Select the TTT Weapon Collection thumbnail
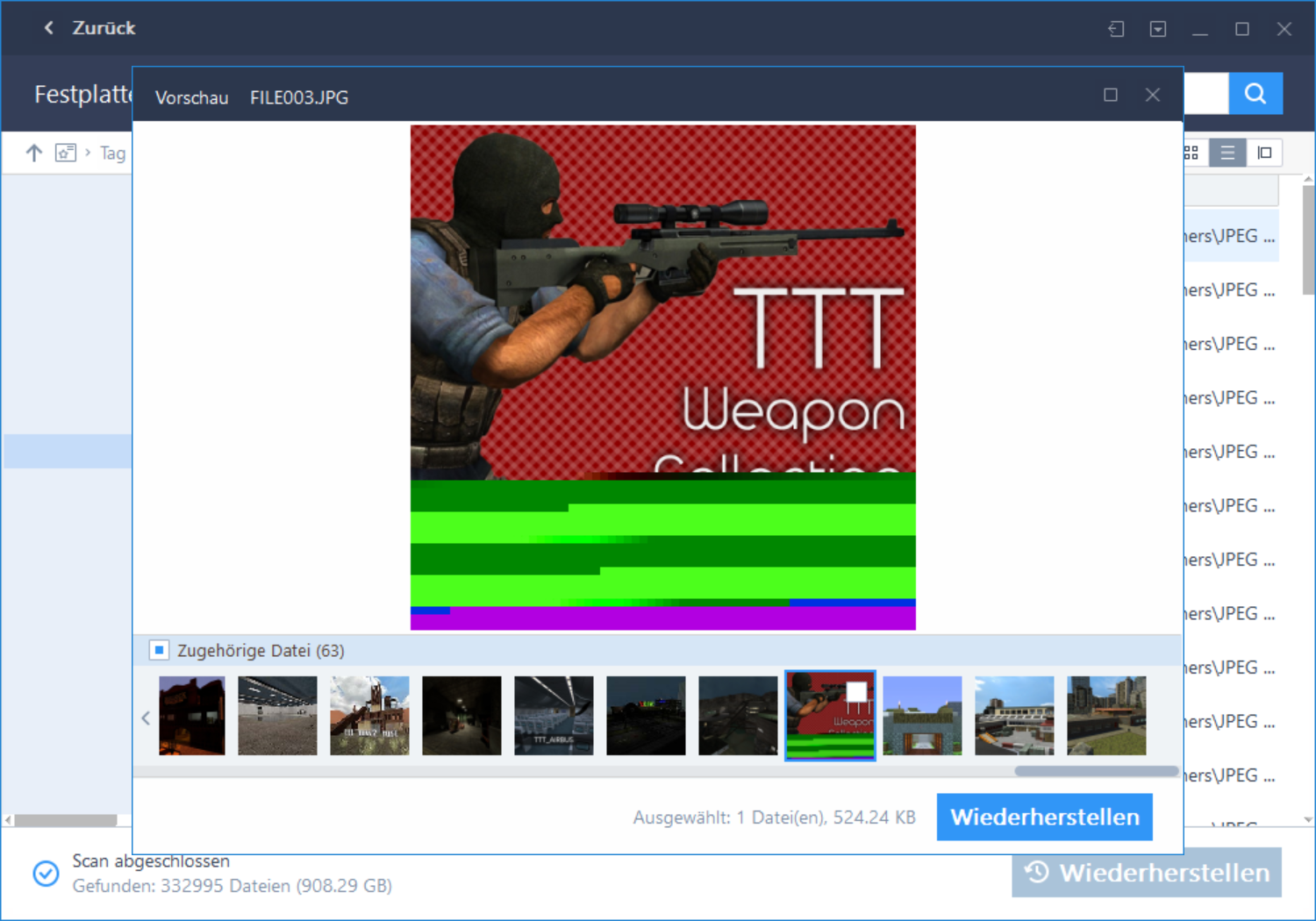The width and height of the screenshot is (1316, 921). [x=830, y=716]
